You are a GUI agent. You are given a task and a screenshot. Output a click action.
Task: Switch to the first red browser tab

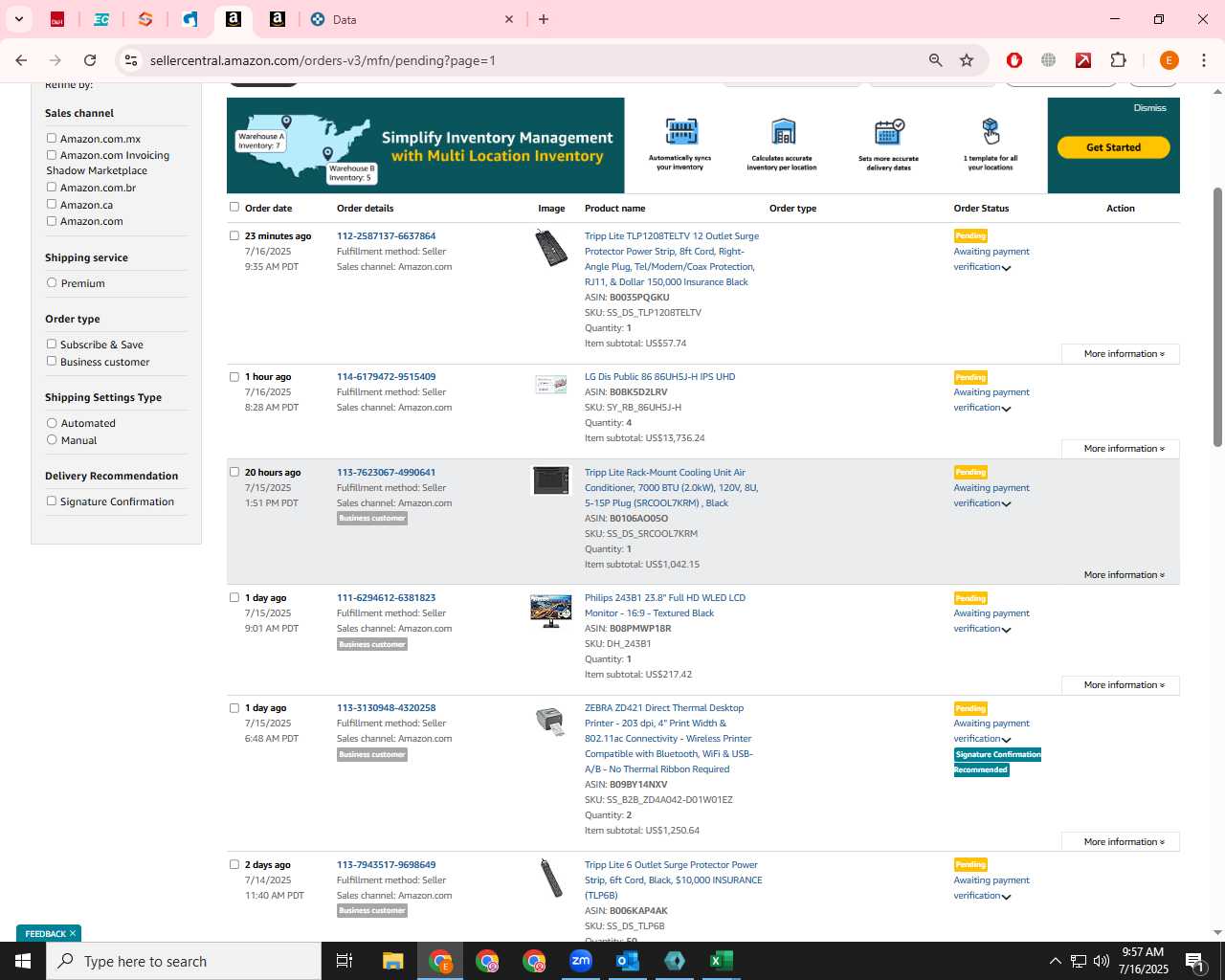[57, 19]
